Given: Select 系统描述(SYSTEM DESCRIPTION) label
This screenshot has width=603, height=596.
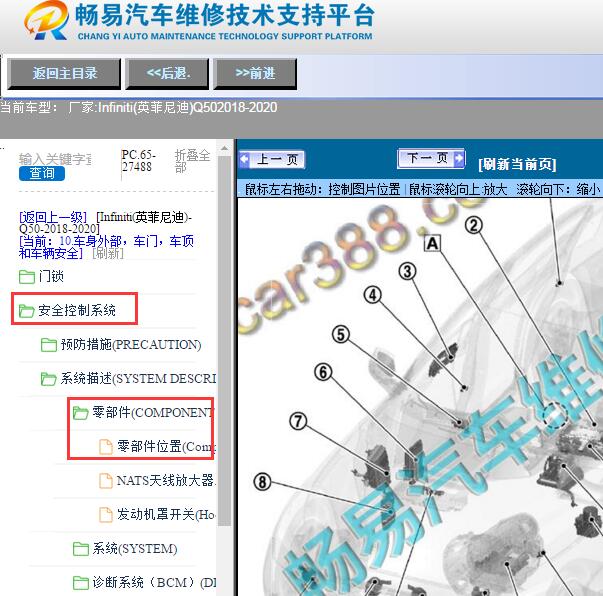Looking at the screenshot, I should click(138, 378).
